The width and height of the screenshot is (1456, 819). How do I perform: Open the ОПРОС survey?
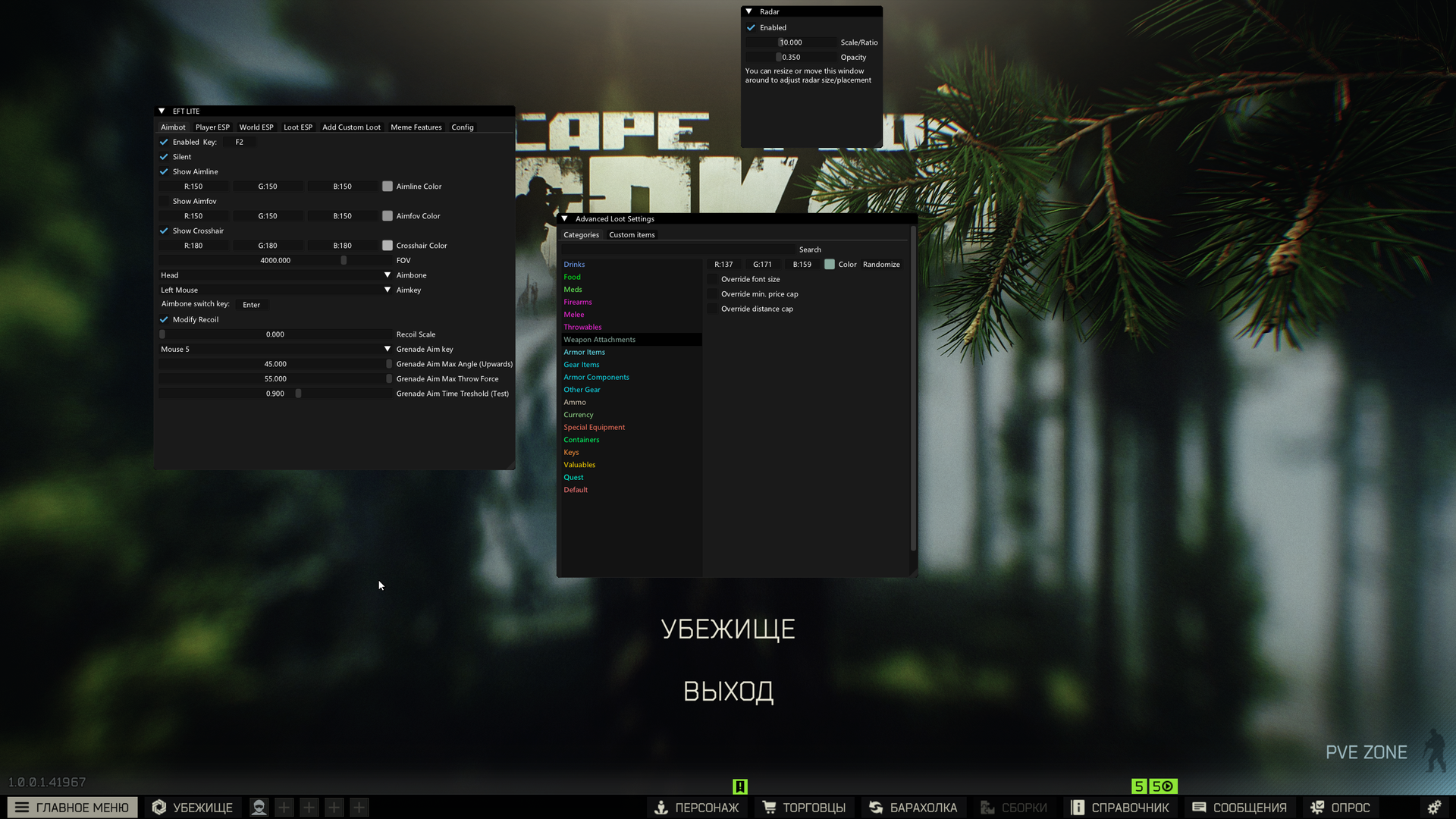(1340, 808)
